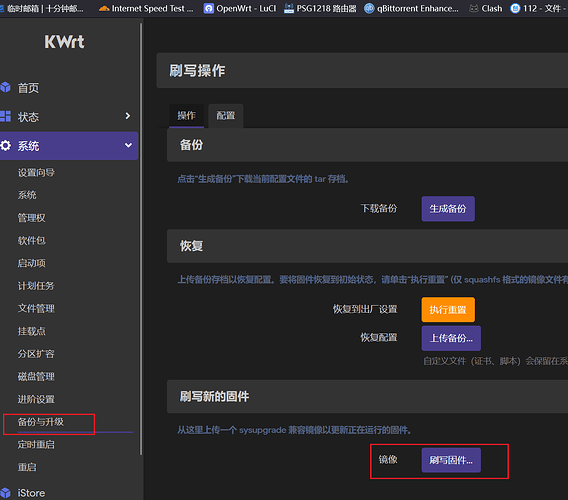Click the 首页 menu label
Screen dimensions: 568x500
[x=28, y=88]
